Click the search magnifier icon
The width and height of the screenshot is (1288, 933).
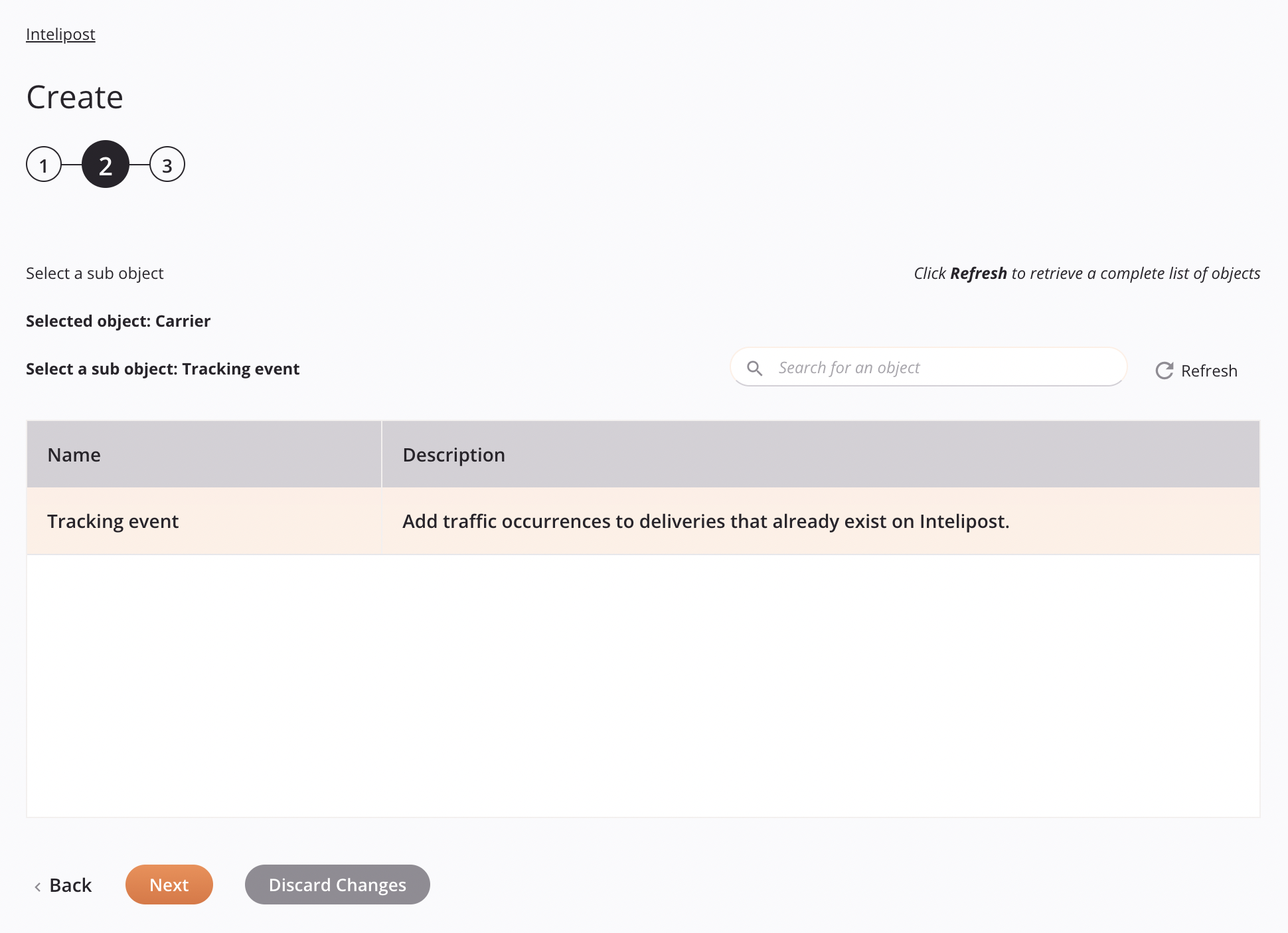point(755,367)
